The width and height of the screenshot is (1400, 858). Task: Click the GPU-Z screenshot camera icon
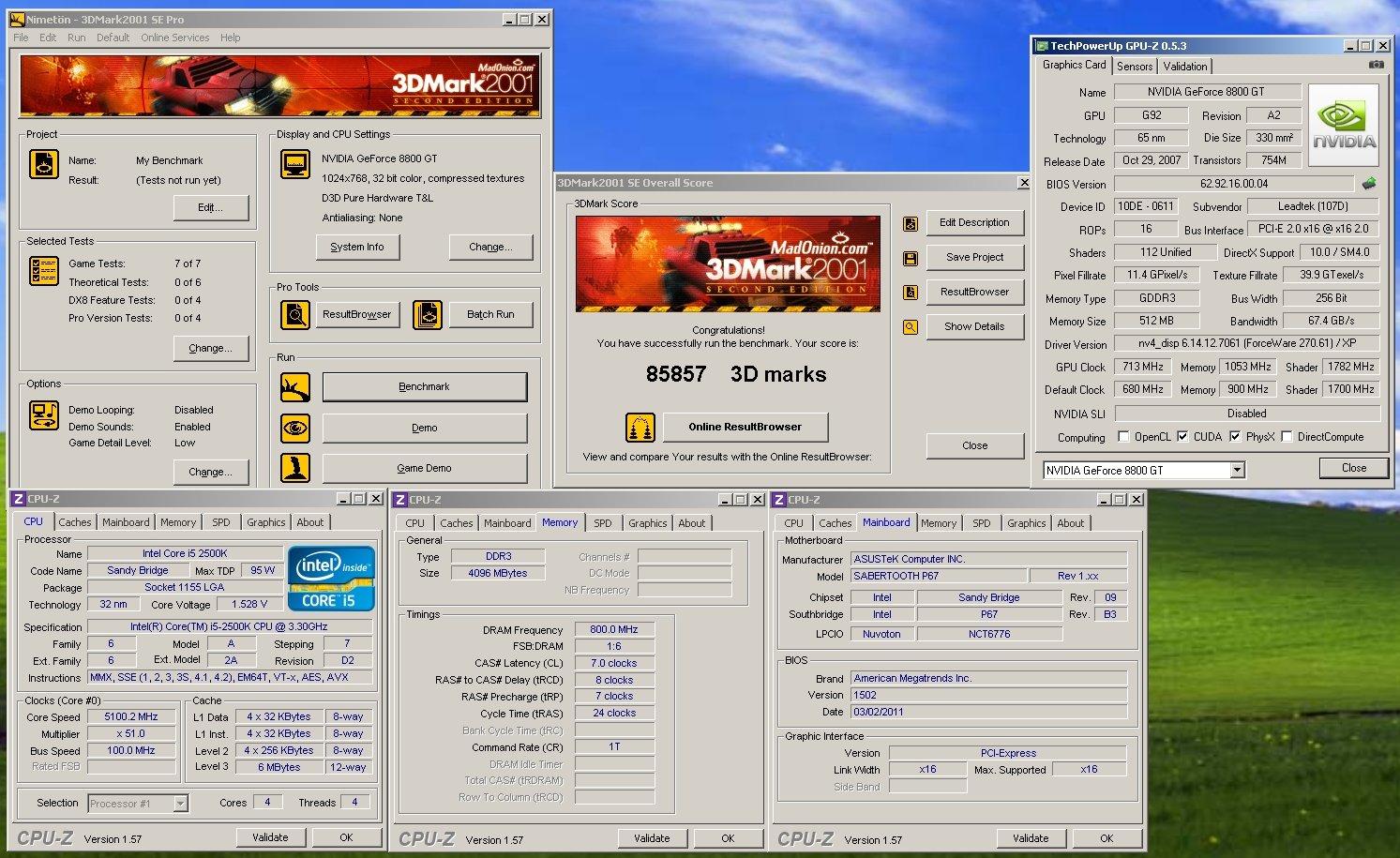click(x=1376, y=65)
